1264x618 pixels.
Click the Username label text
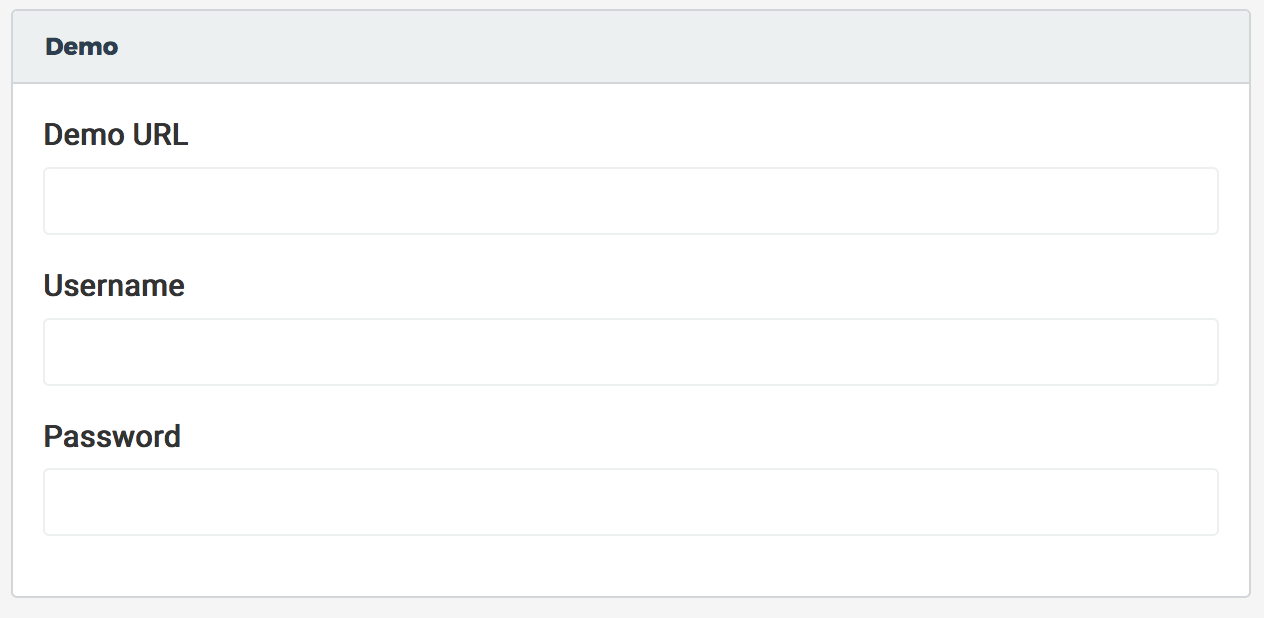[114, 286]
